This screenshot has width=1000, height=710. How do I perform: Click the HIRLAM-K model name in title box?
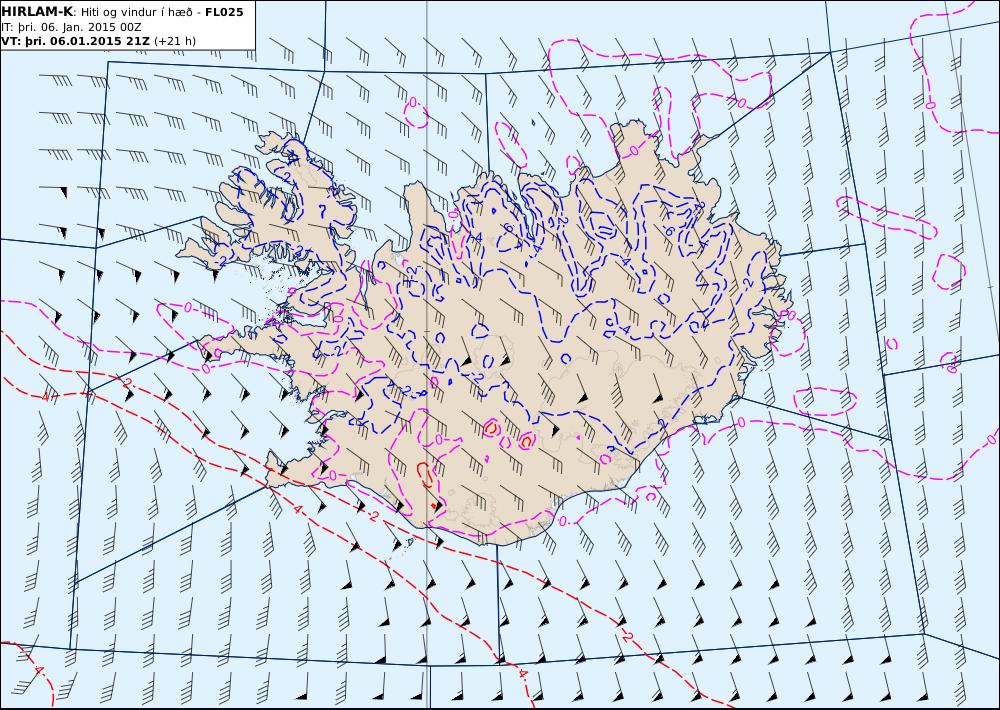36,12
